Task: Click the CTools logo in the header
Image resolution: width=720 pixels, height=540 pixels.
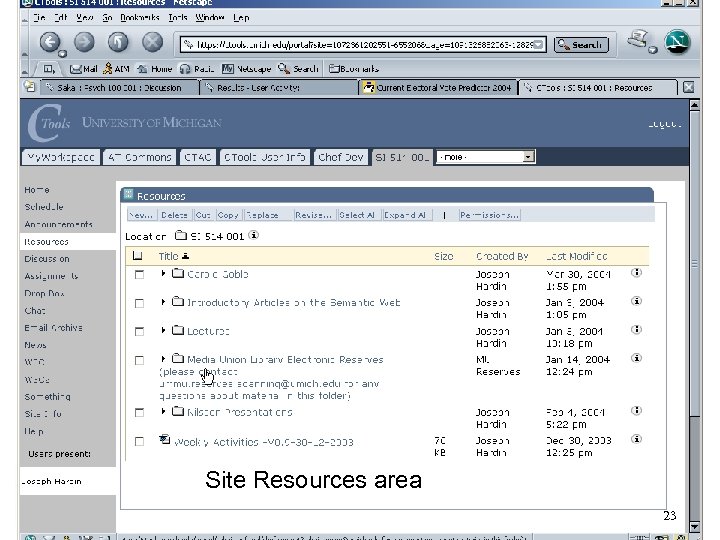Action: coord(50,123)
